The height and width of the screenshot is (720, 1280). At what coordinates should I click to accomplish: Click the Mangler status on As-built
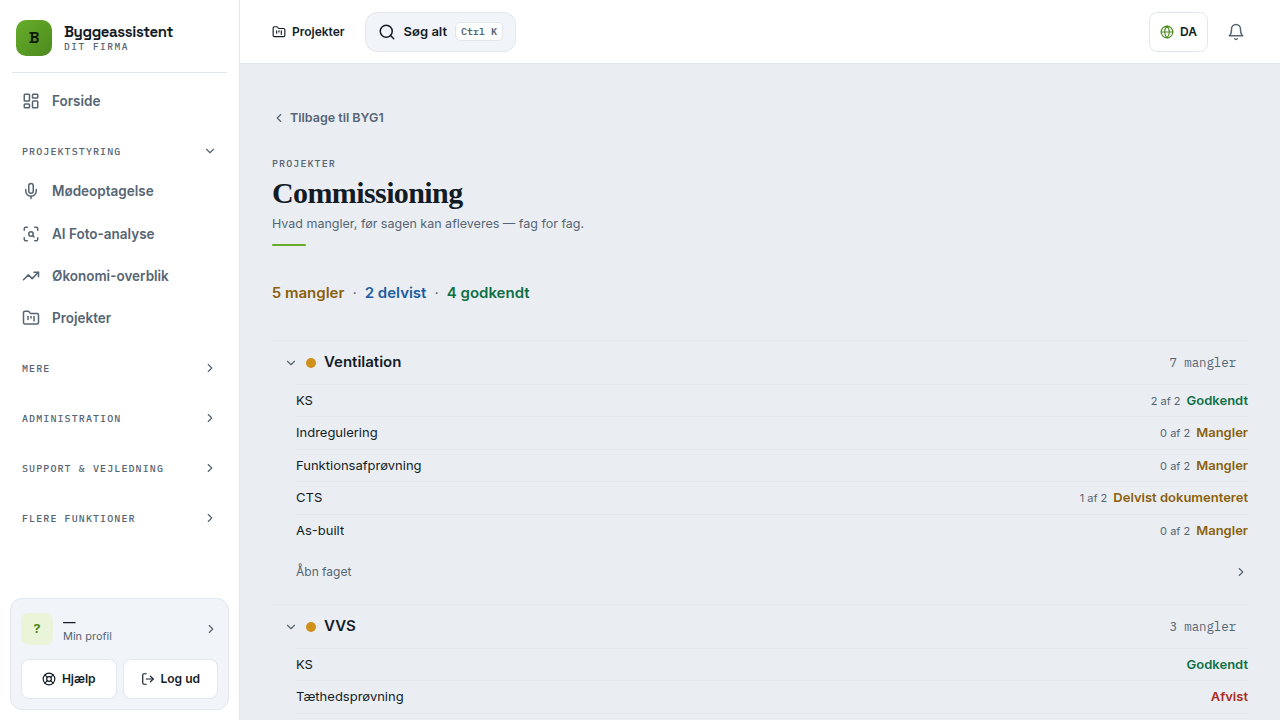click(1222, 531)
